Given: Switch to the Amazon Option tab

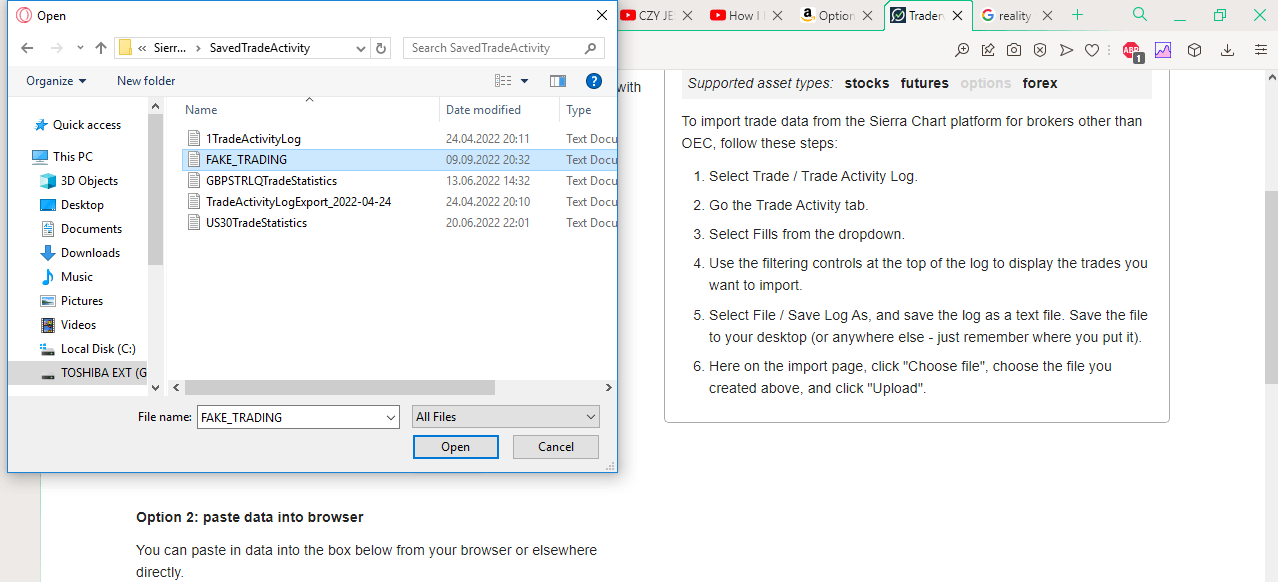Looking at the screenshot, I should [x=835, y=15].
